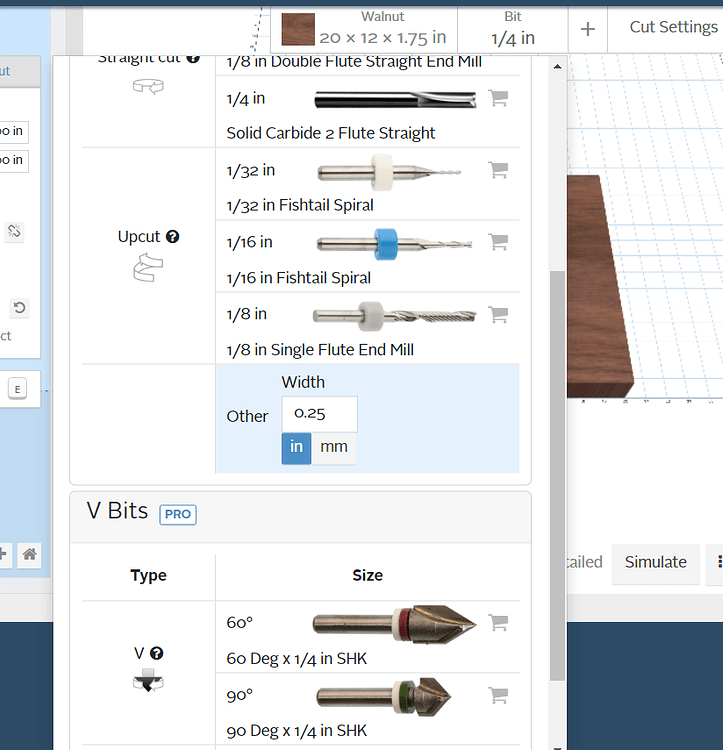The height and width of the screenshot is (750, 723).
Task: Click the home view icon
Action: (x=29, y=555)
